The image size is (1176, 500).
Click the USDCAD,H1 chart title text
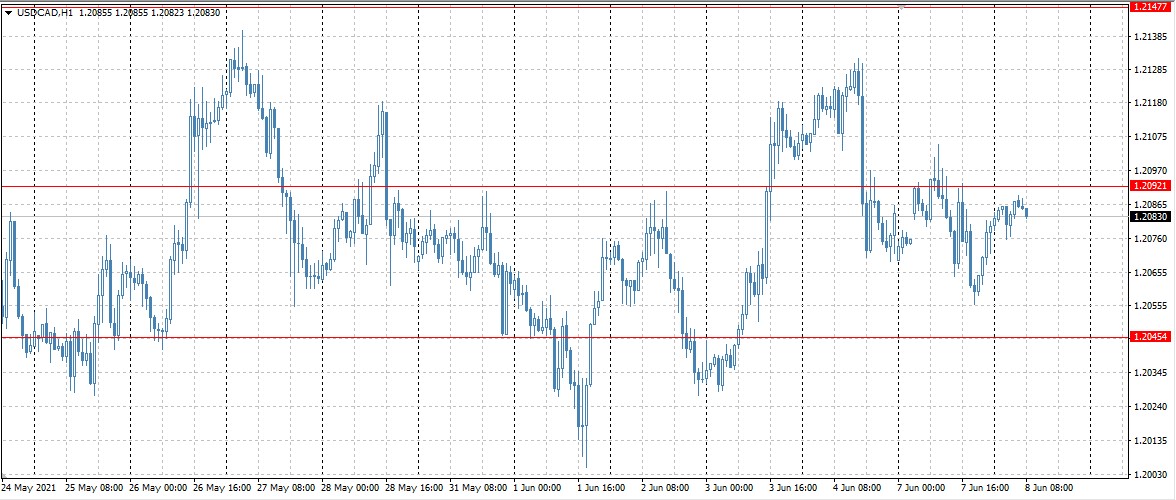click(45, 13)
